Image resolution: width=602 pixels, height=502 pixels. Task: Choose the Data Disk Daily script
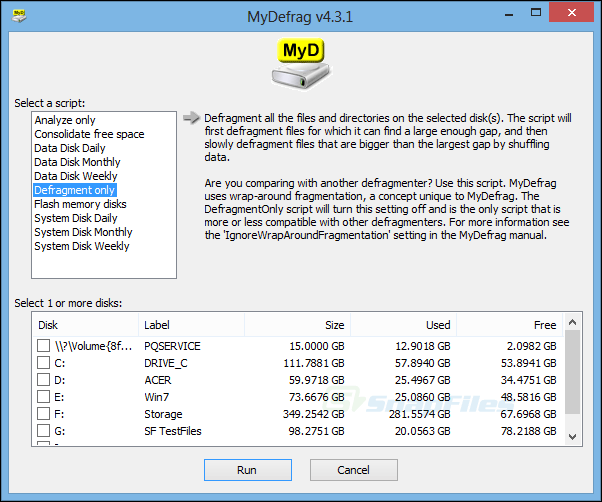pos(69,148)
